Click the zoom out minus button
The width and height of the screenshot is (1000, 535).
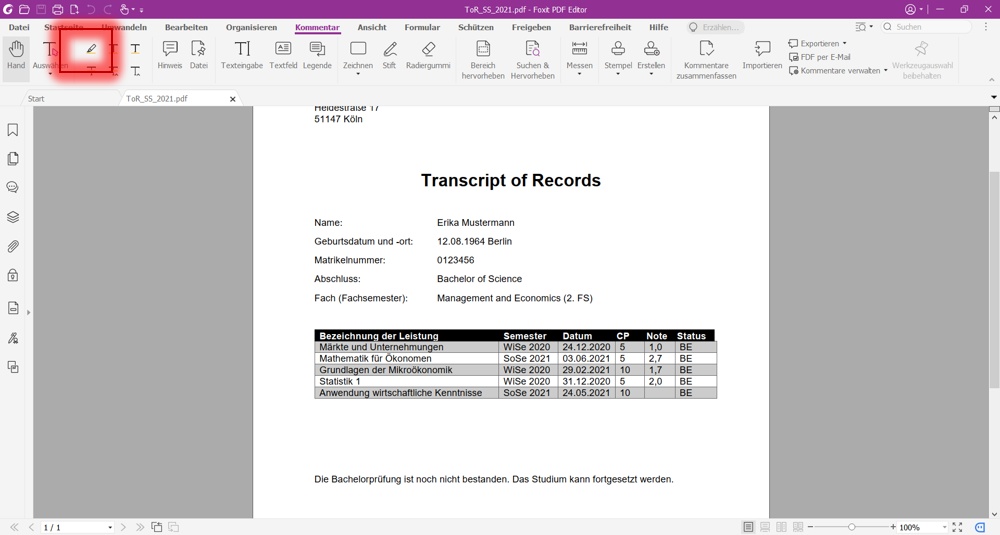click(x=811, y=527)
